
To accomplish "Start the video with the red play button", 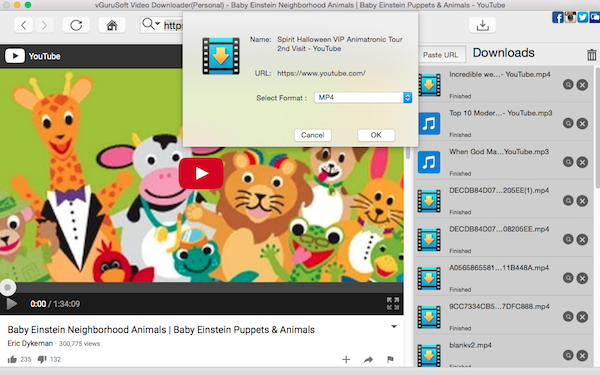I will 201,173.
